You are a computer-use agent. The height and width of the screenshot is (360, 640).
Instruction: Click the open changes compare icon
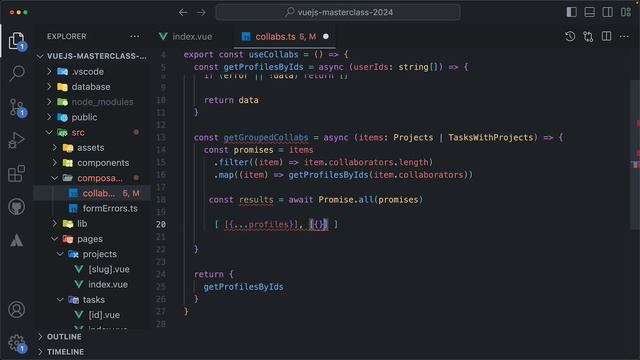tap(588, 37)
